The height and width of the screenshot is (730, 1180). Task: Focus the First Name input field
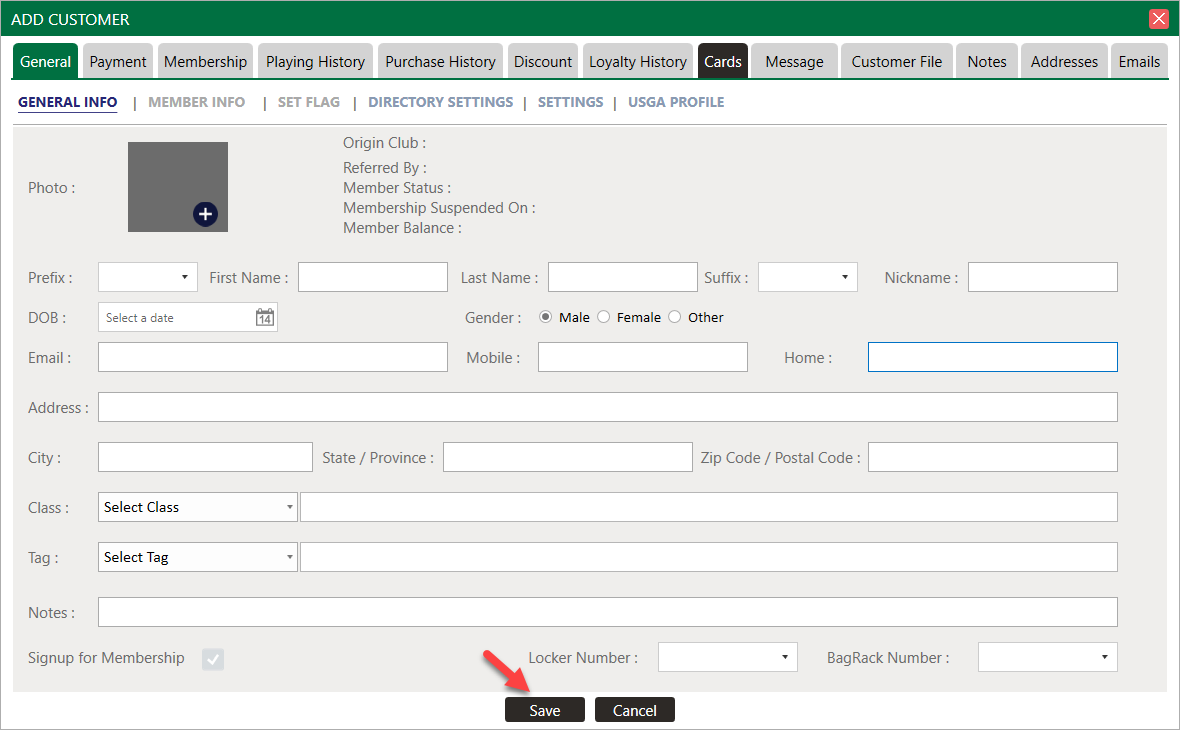point(372,277)
